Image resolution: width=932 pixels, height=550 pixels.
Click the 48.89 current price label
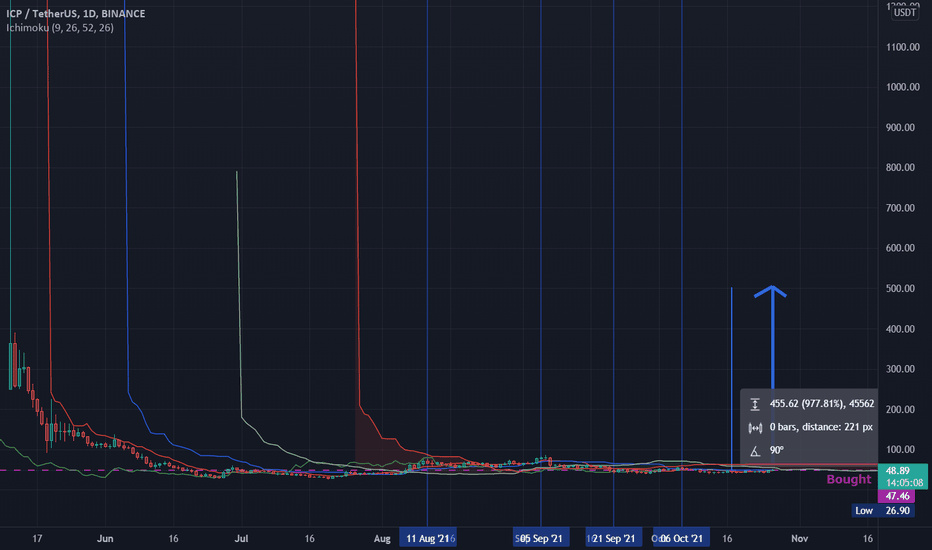[898, 470]
